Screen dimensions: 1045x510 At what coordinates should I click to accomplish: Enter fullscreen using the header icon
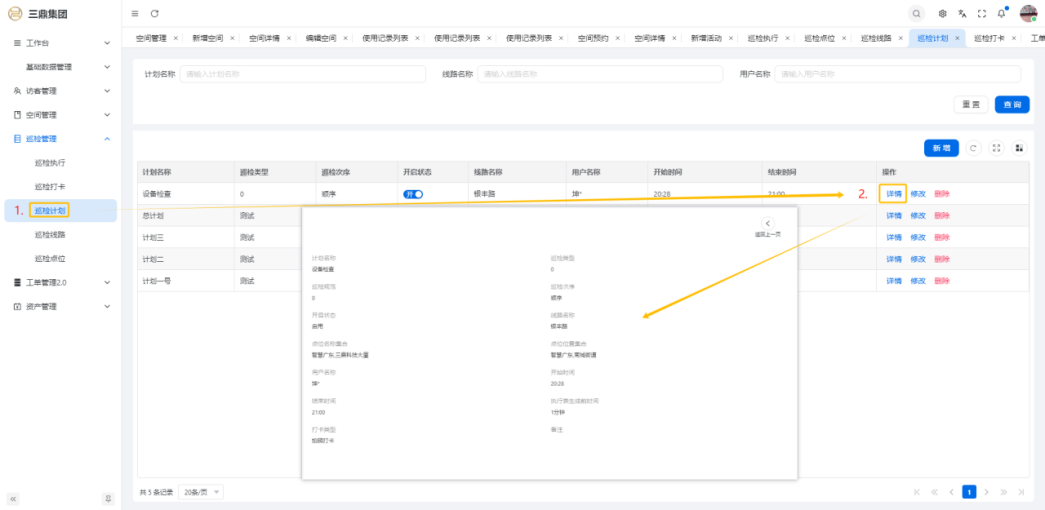tap(981, 13)
